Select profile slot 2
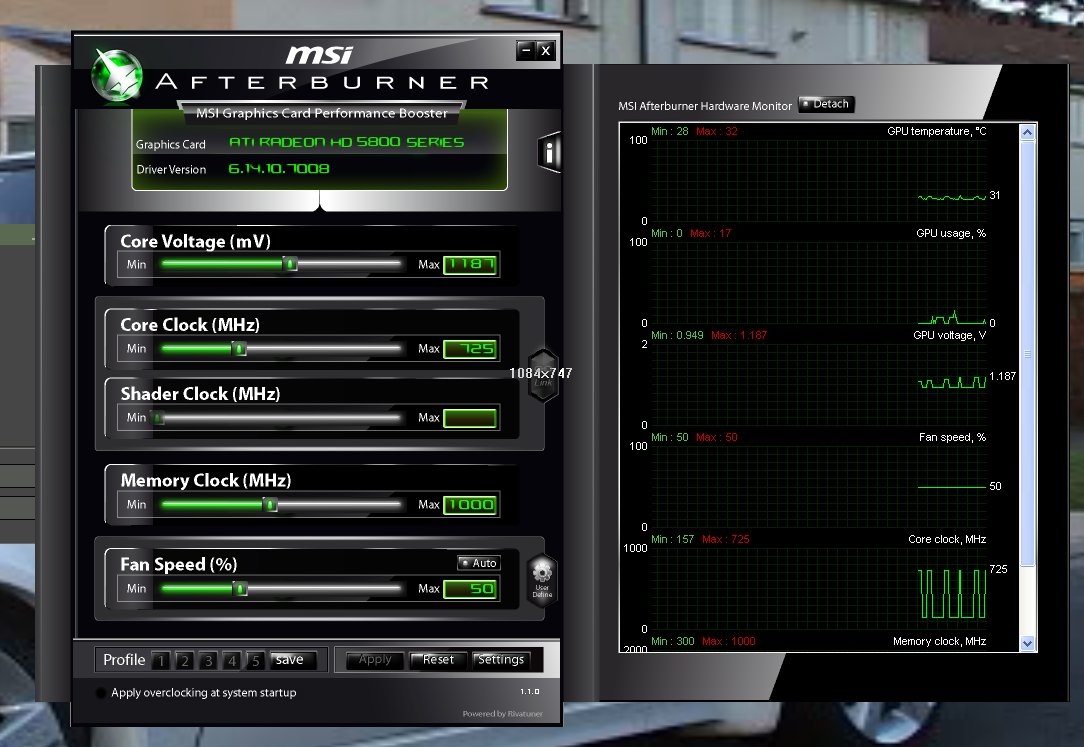The image size is (1084, 747). 184,660
